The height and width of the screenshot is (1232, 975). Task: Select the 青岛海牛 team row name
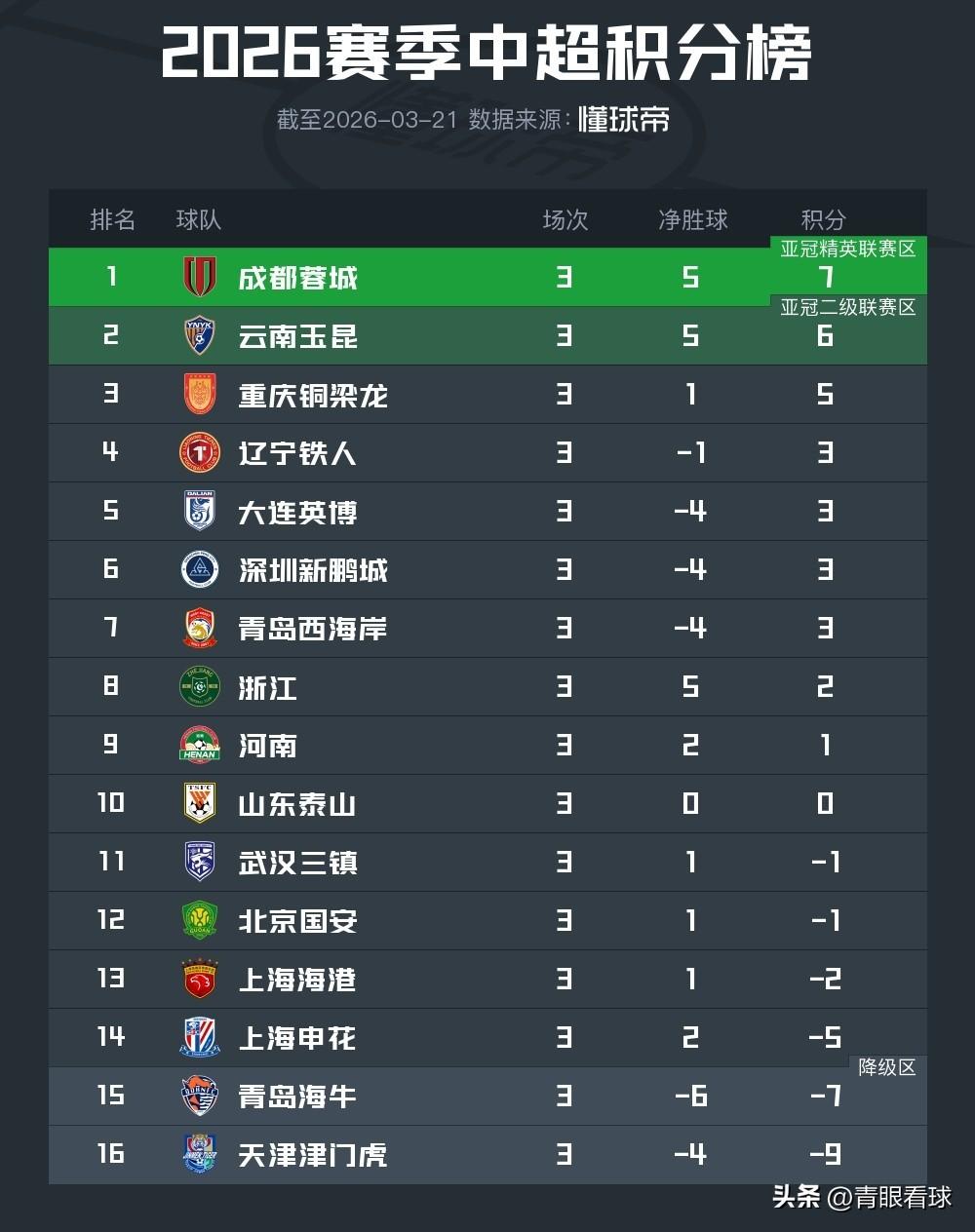[297, 1097]
